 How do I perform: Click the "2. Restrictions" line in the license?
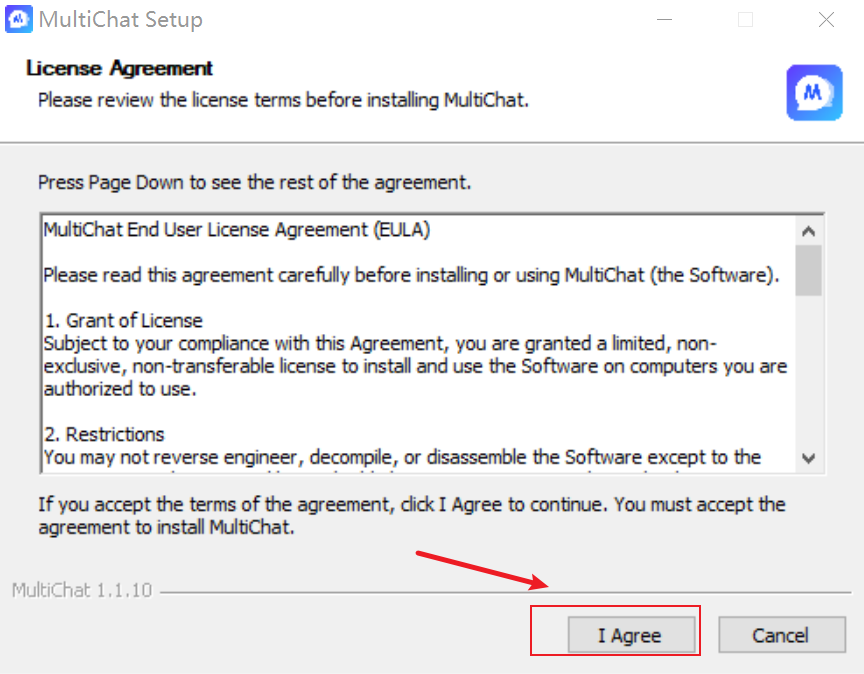tap(104, 434)
